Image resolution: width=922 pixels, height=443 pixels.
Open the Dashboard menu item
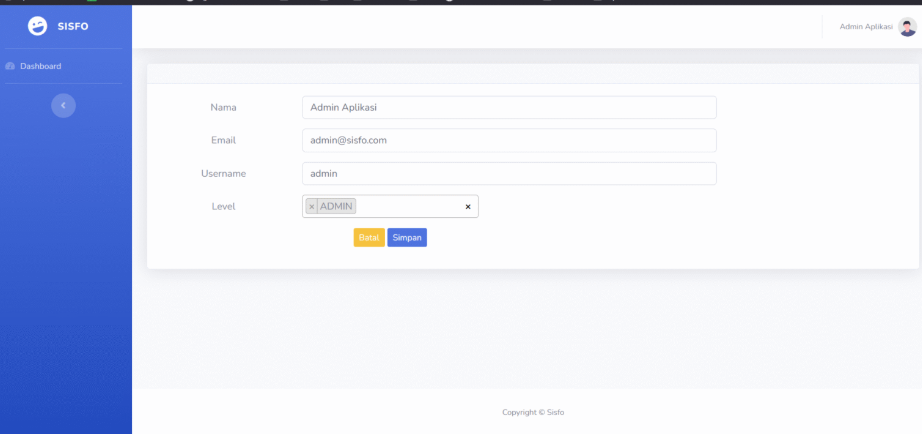coord(40,66)
